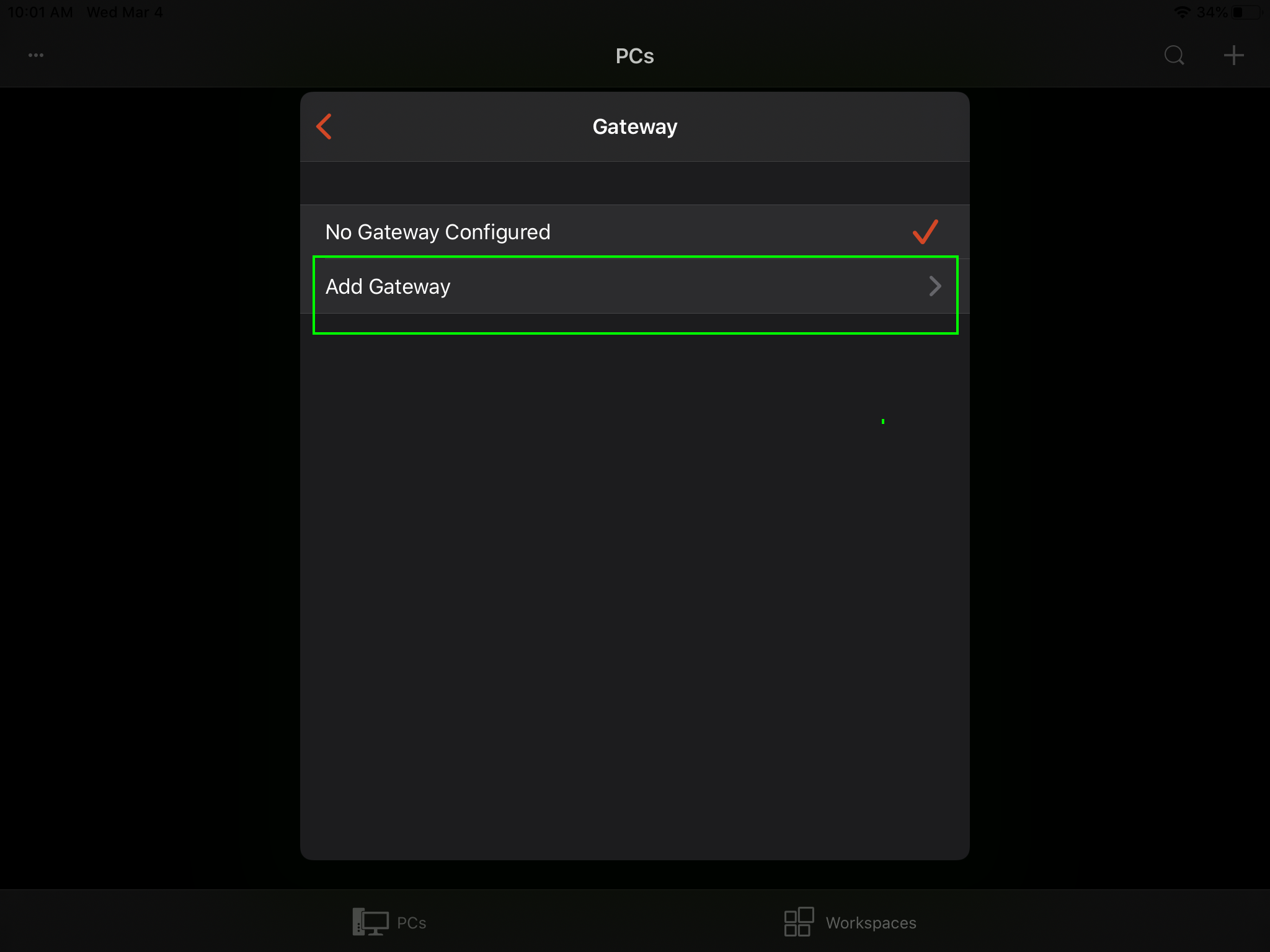
Task: Tap the 10:01 AM clock
Action: pyautogui.click(x=40, y=12)
